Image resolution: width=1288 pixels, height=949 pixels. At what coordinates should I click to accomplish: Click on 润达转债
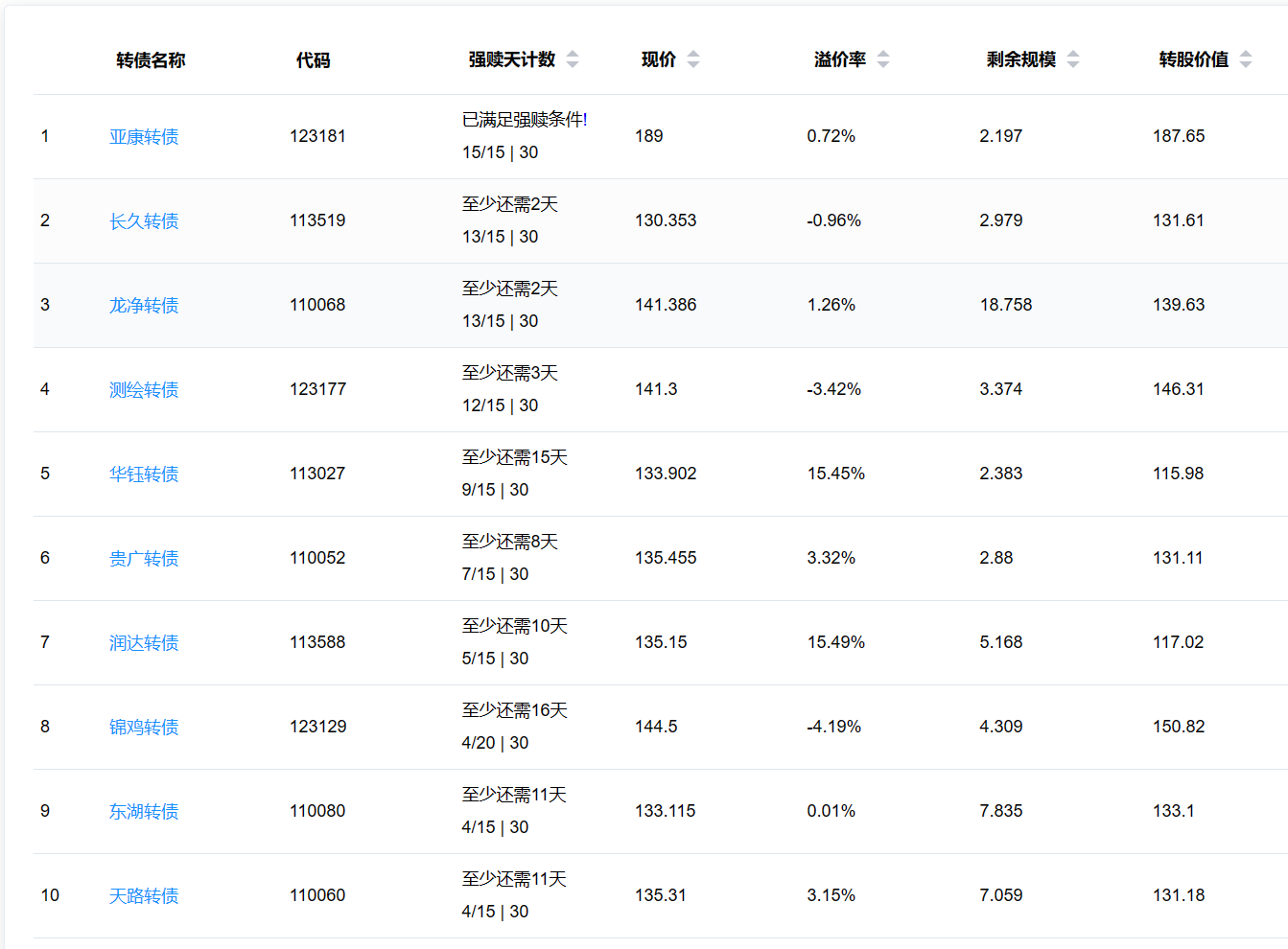click(x=144, y=643)
